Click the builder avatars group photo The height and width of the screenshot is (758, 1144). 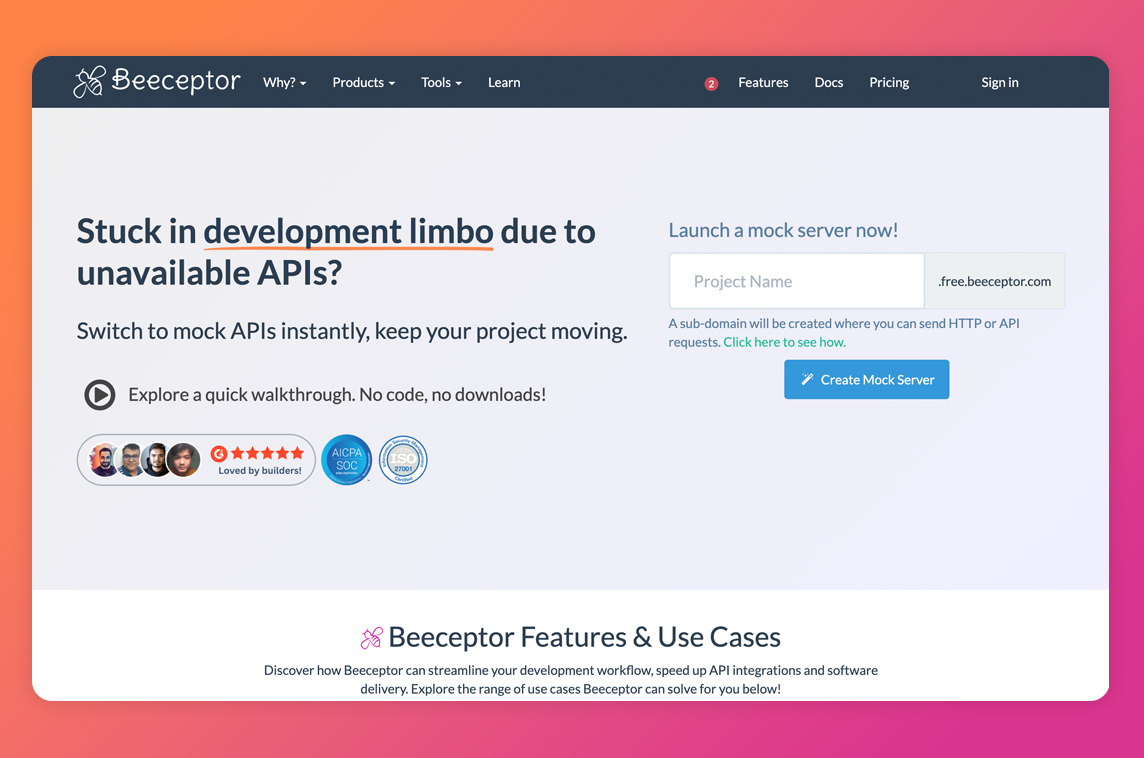coord(144,460)
